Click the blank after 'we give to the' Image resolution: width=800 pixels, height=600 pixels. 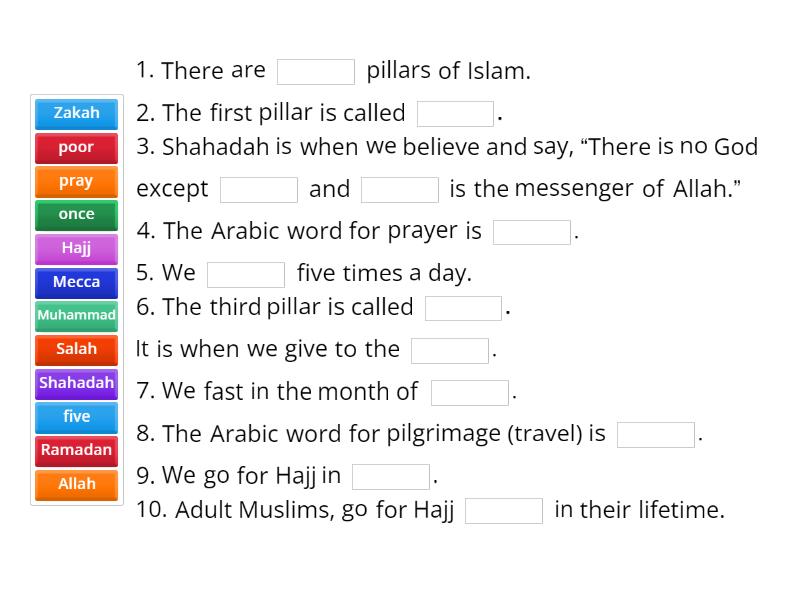[449, 349]
